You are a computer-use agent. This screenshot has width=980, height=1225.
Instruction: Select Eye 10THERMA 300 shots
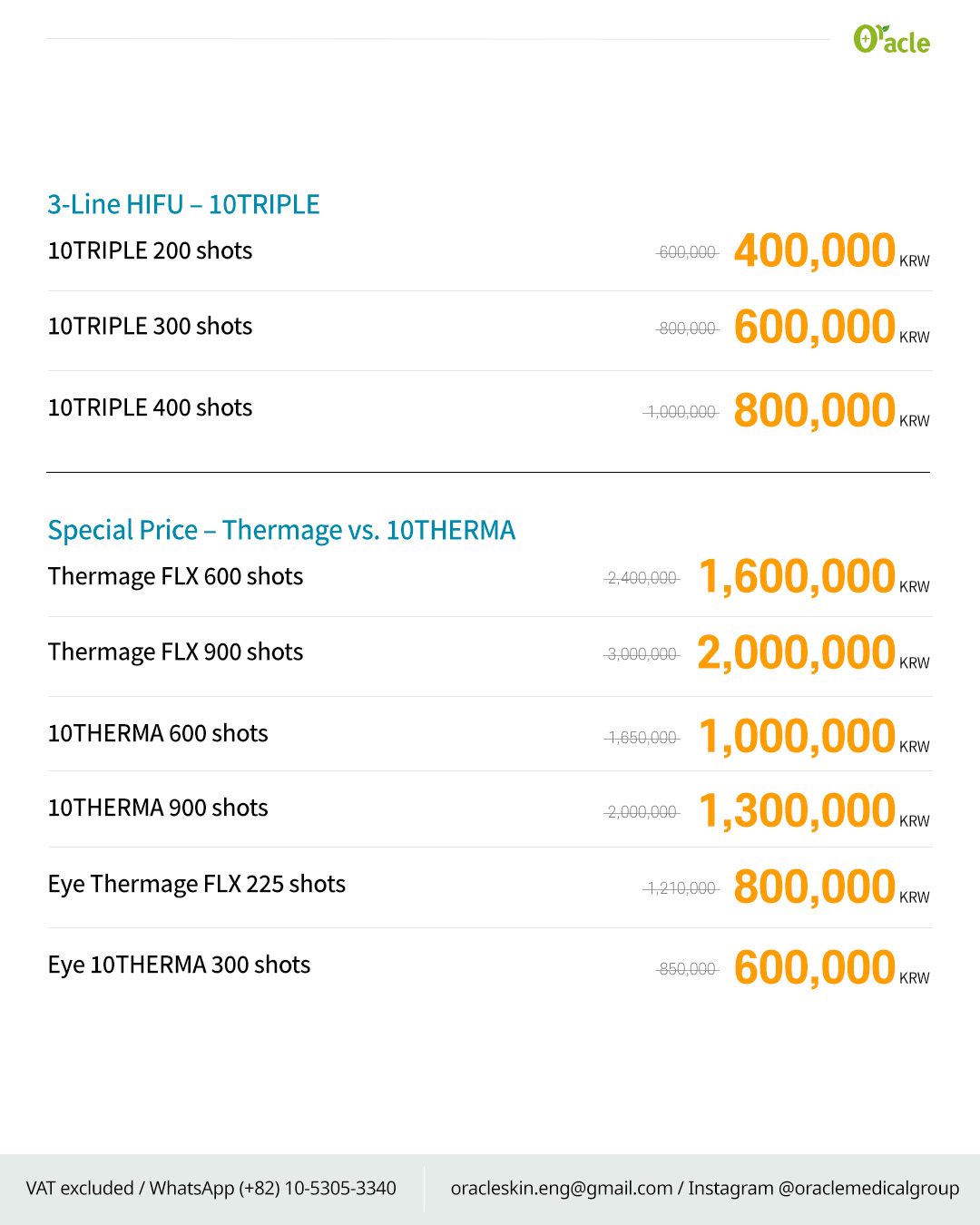pos(179,965)
